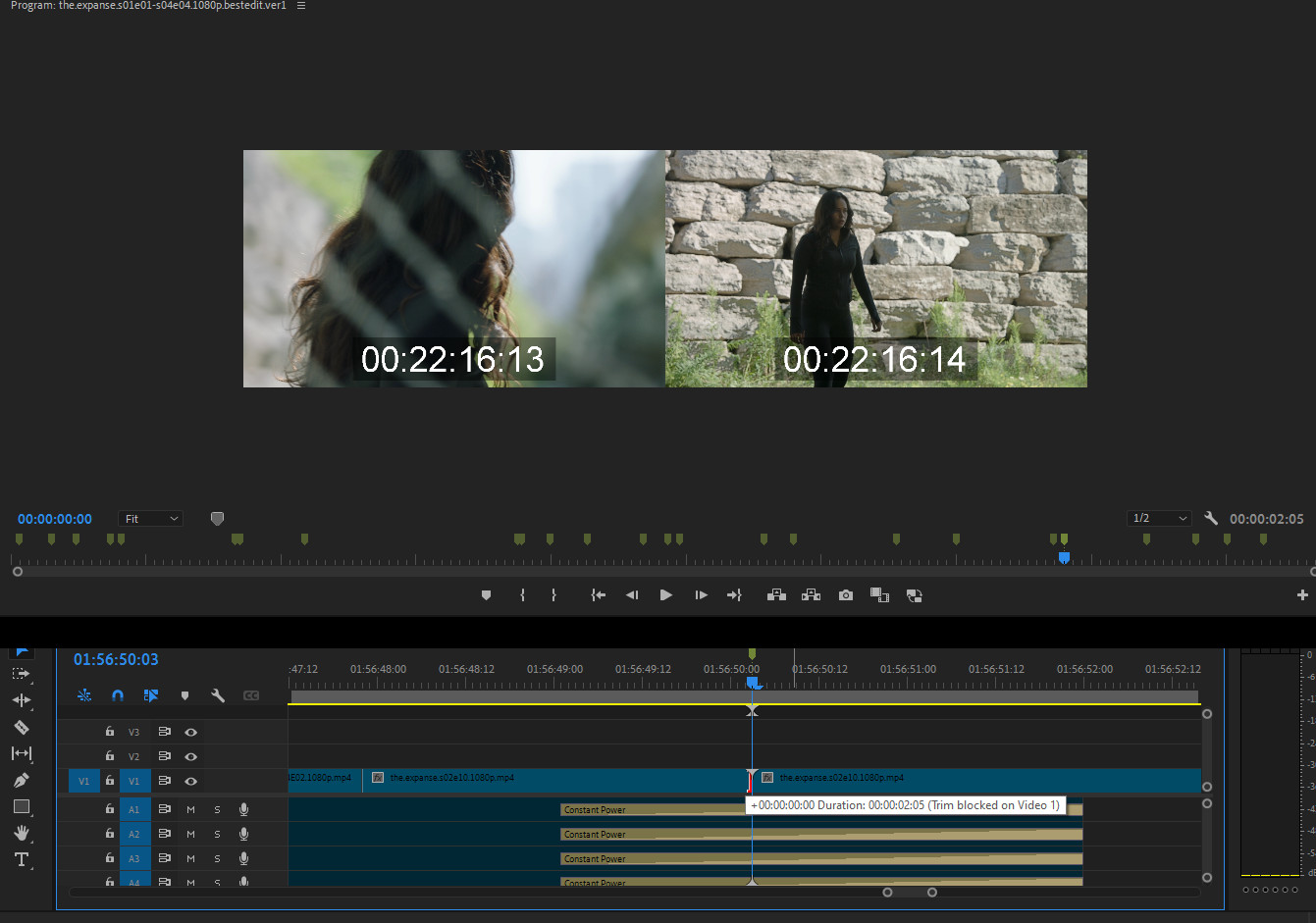Hide track V2 output with eye icon
The height and width of the screenshot is (923, 1316).
coord(190,756)
